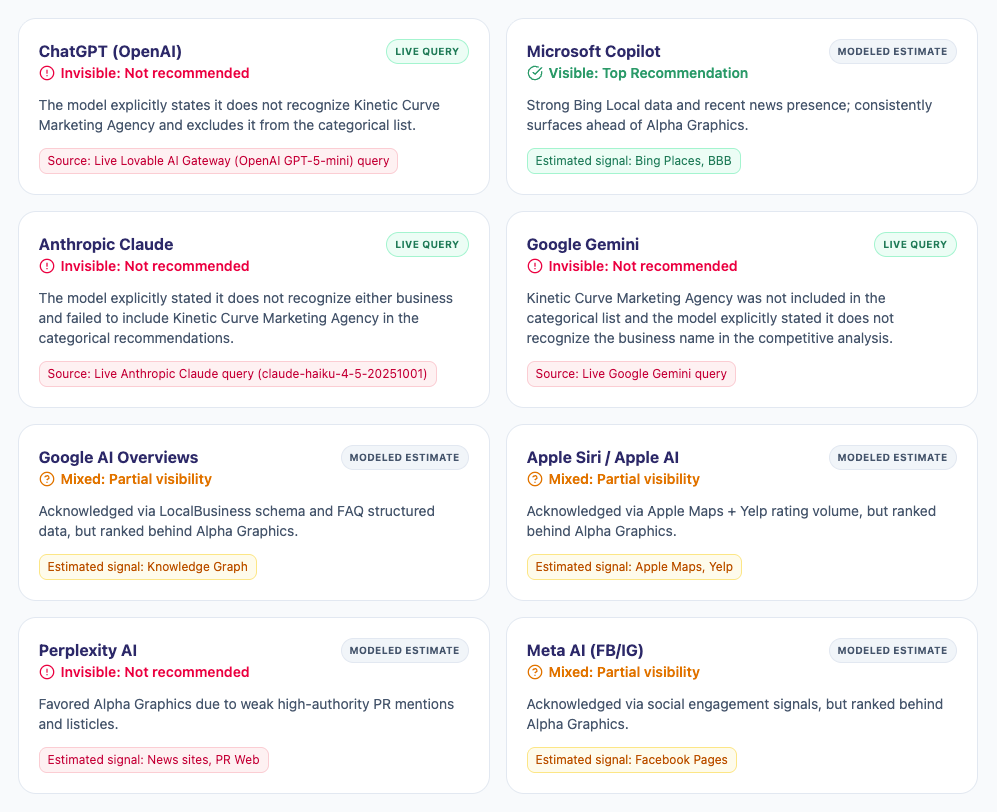The height and width of the screenshot is (812, 997).
Task: Click the red alert icon under Google Gemini
Action: pyautogui.click(x=535, y=266)
